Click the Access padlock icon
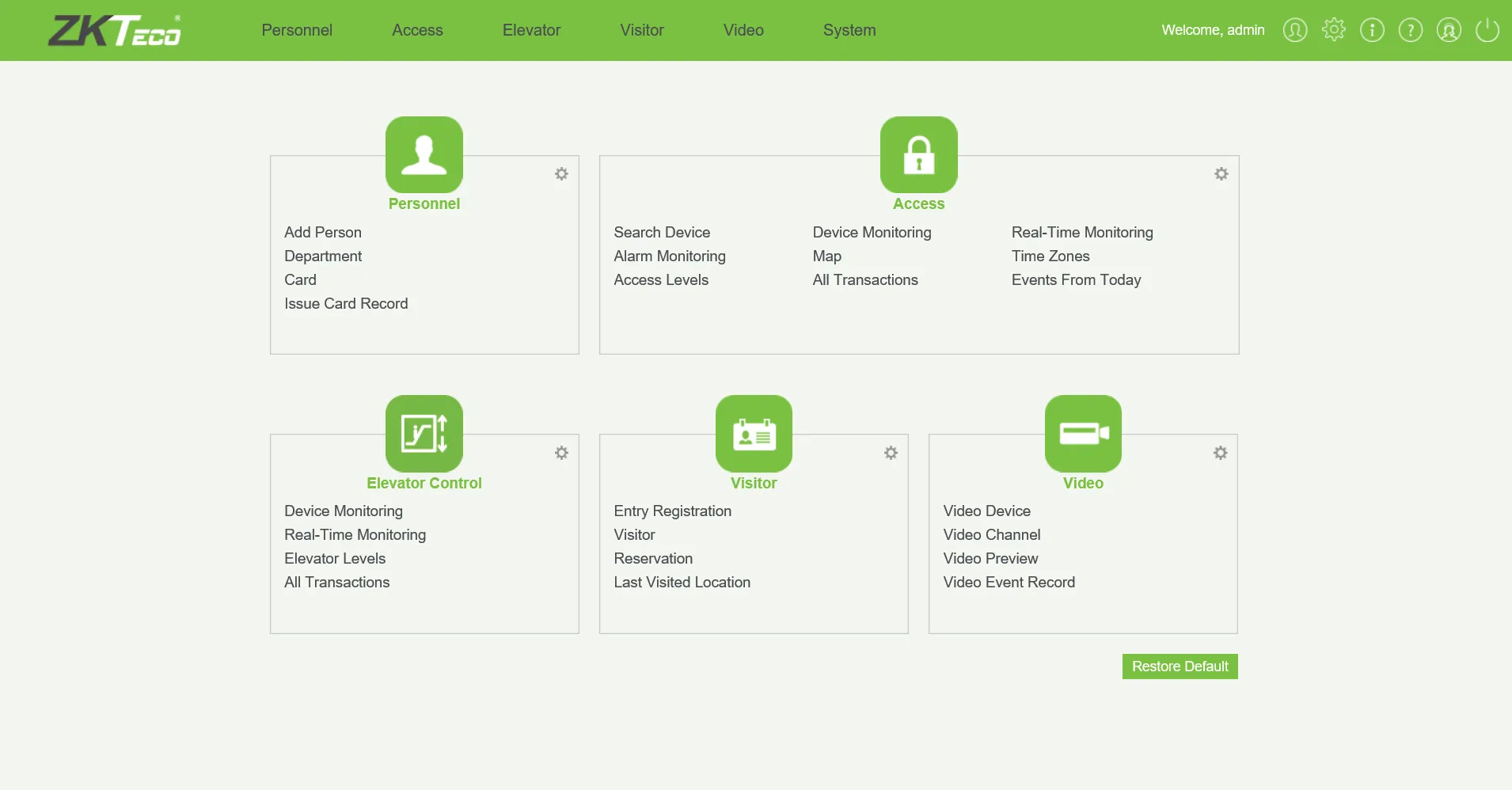1512x790 pixels. coord(918,155)
